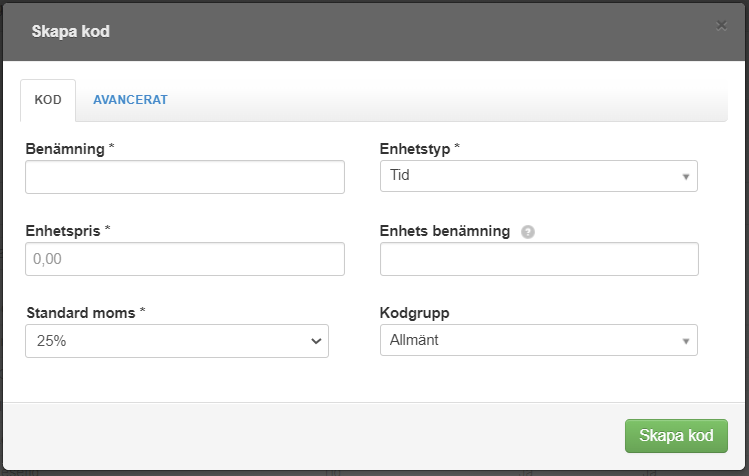Click the help icon beside Enhets benämning
This screenshot has width=749, height=476.
tap(528, 231)
